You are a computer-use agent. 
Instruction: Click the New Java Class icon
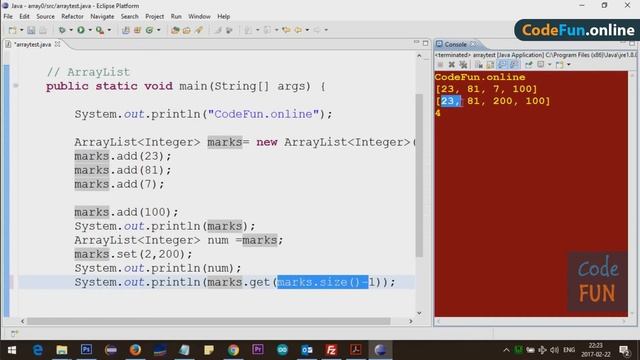point(149,30)
